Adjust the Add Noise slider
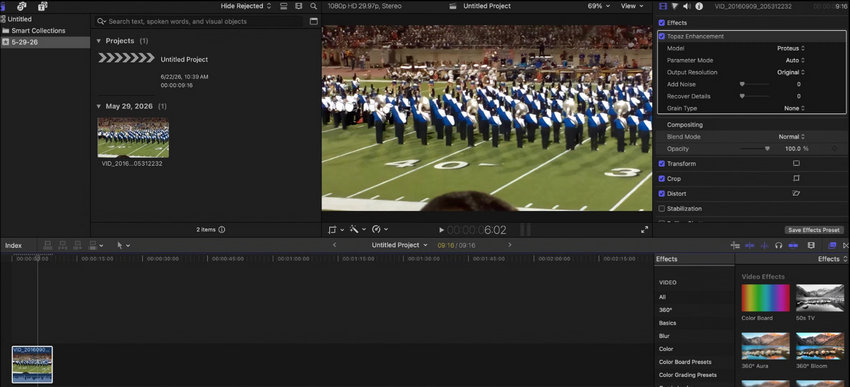Screen dimensions: 850x387 (742, 84)
